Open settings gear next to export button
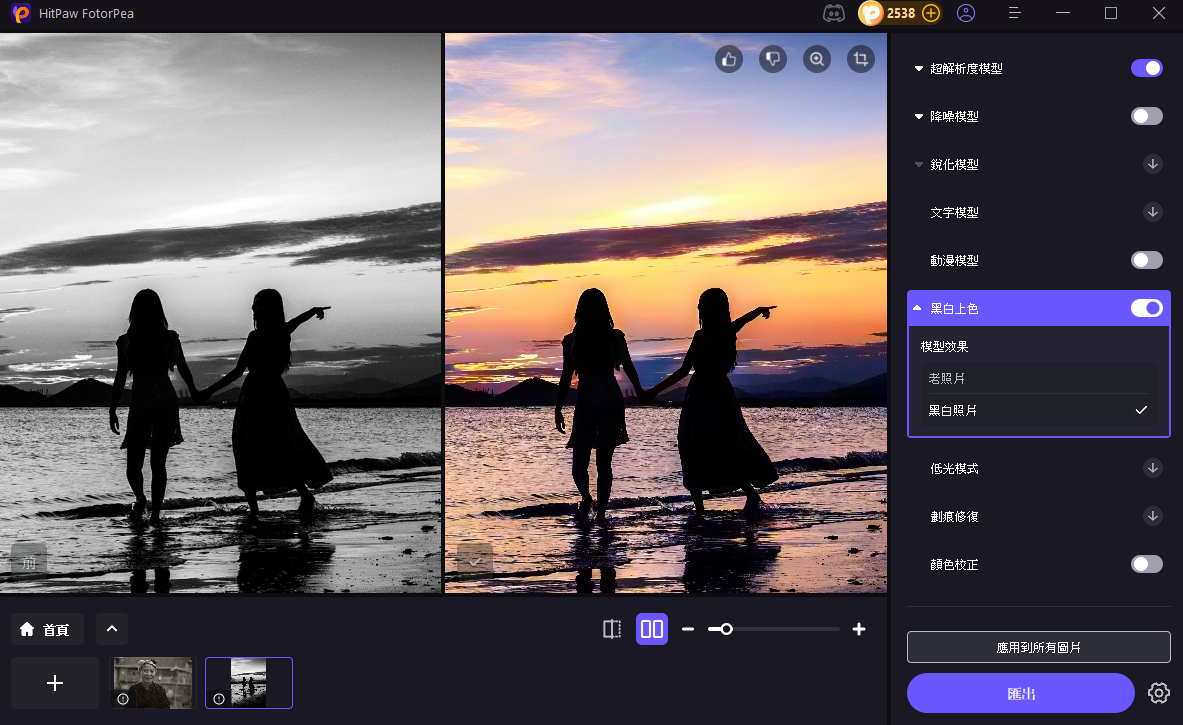The image size is (1183, 725). [1159, 692]
